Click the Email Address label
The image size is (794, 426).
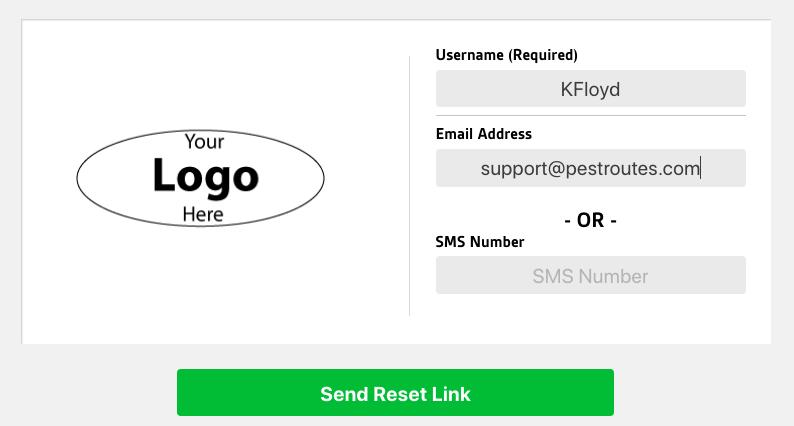pos(484,134)
